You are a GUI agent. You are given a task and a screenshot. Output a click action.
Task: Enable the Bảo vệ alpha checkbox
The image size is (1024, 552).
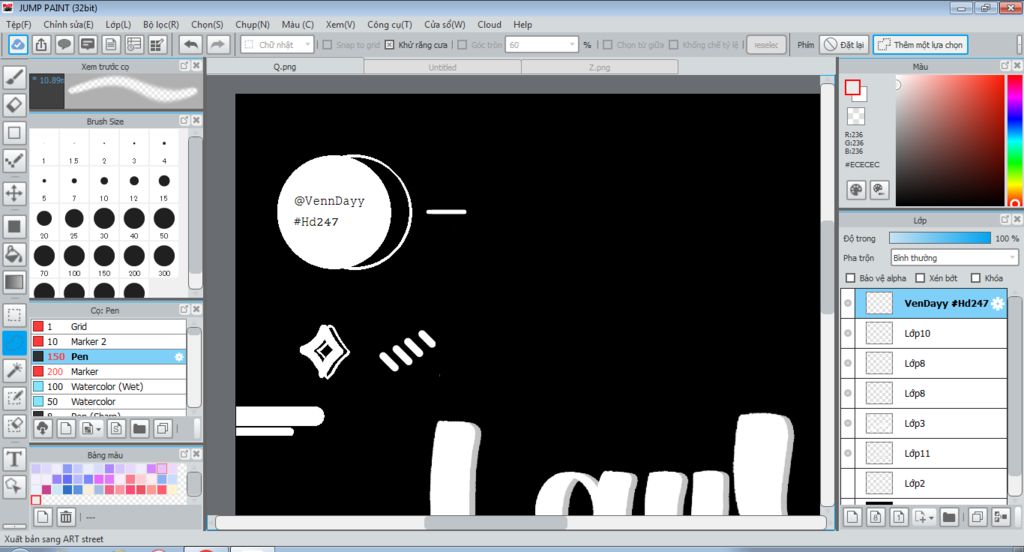click(850, 278)
